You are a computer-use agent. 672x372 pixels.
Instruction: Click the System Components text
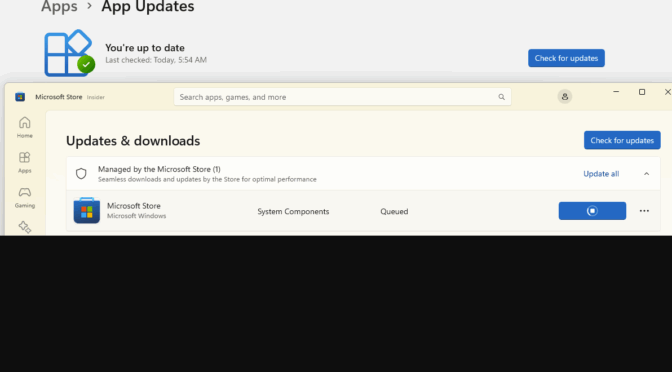293,211
